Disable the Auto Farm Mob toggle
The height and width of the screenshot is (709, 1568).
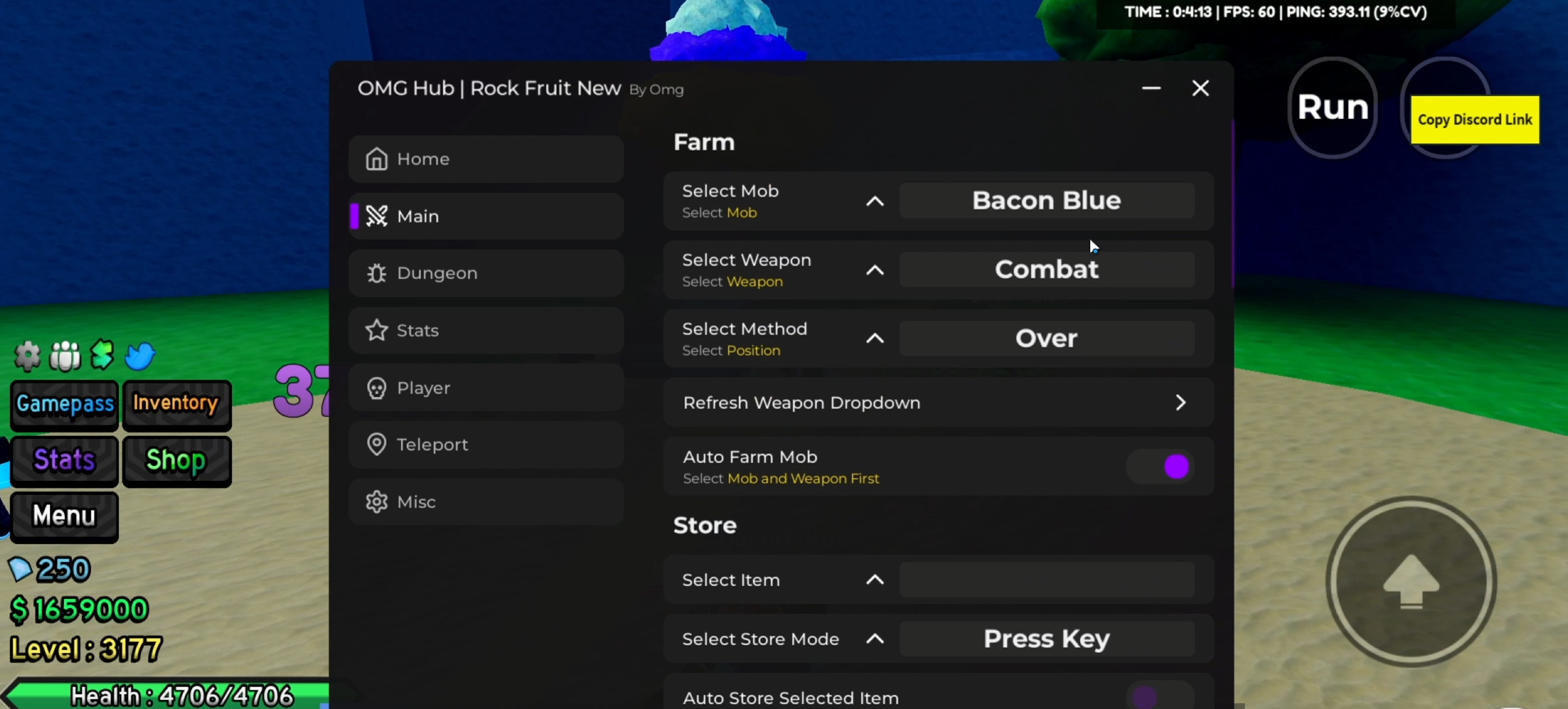(x=1160, y=466)
